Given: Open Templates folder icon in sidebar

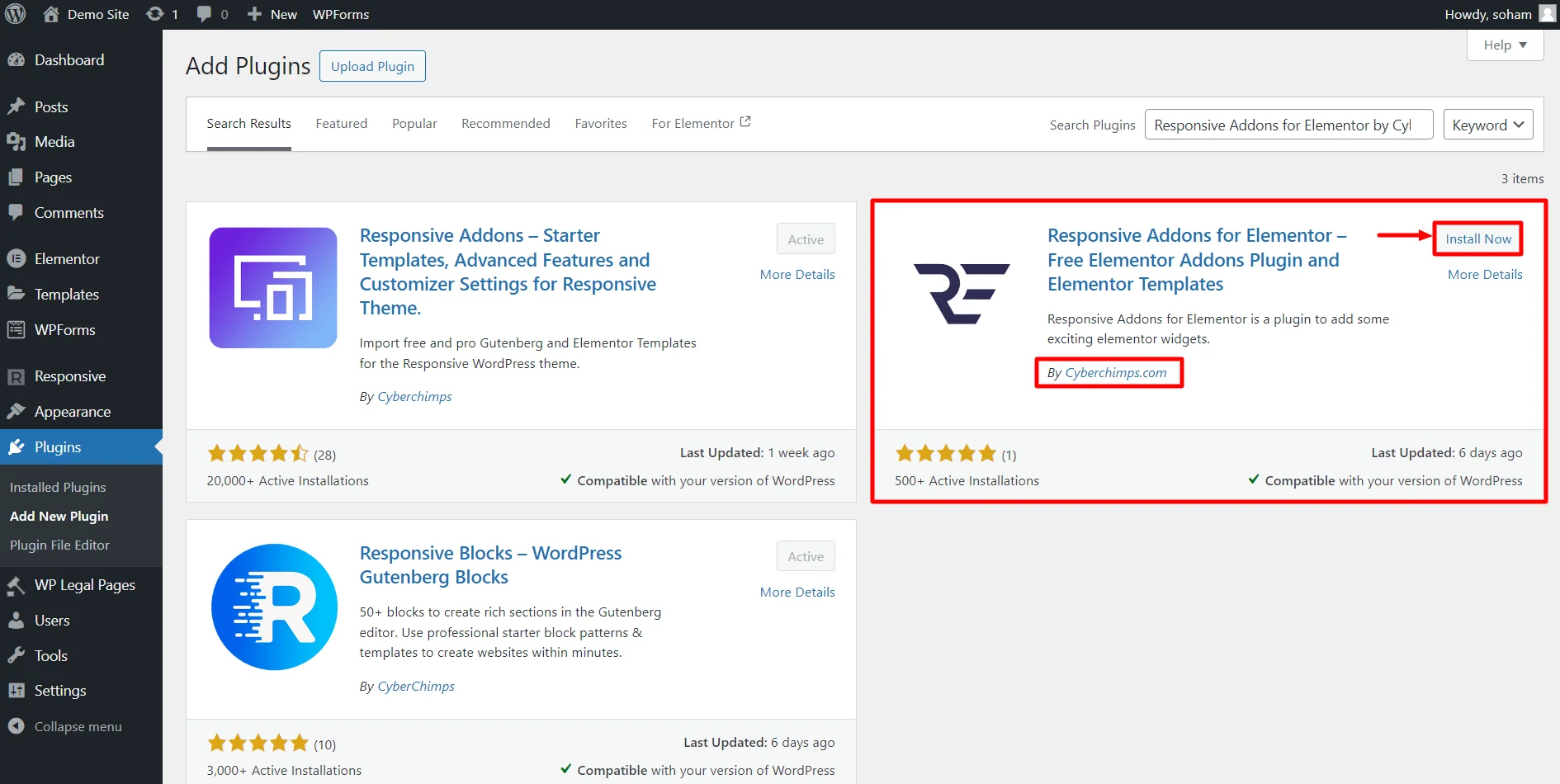Looking at the screenshot, I should click(16, 294).
